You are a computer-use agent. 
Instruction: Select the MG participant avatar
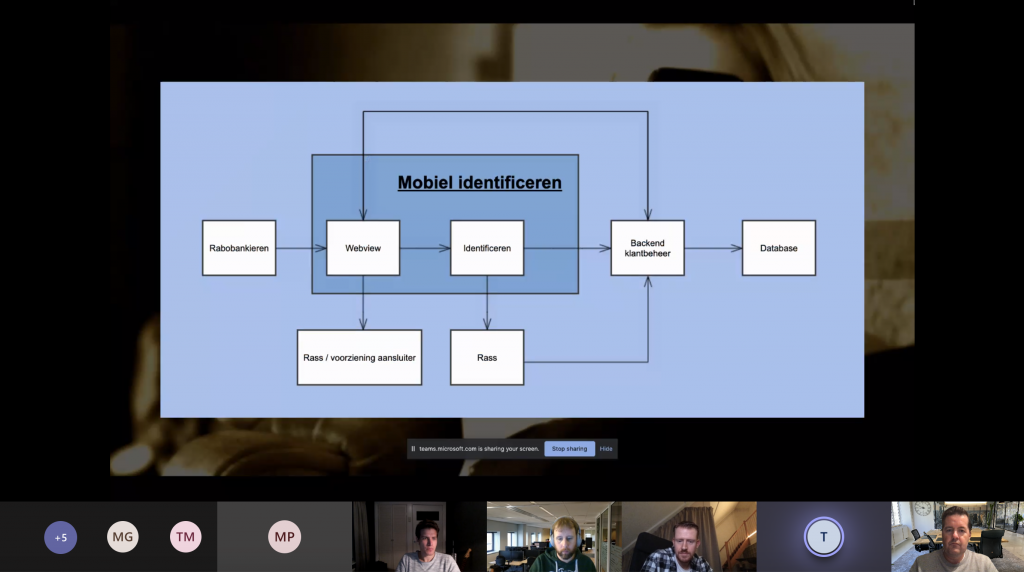[x=123, y=537]
